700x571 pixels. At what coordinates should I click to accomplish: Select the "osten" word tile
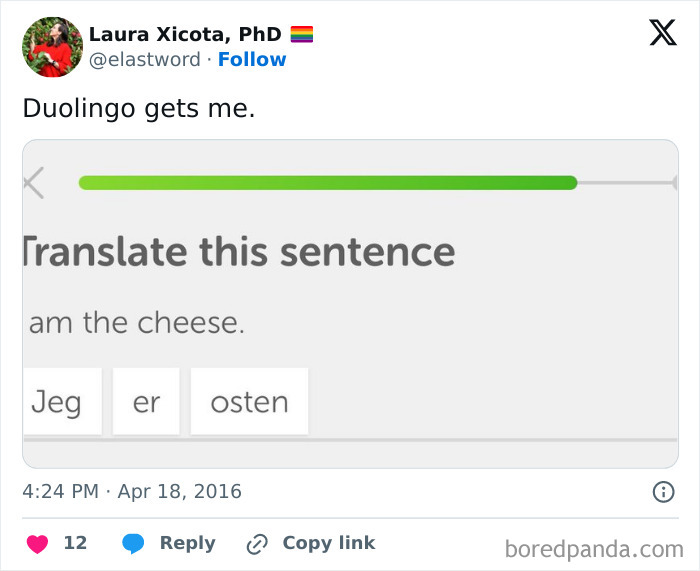(249, 402)
